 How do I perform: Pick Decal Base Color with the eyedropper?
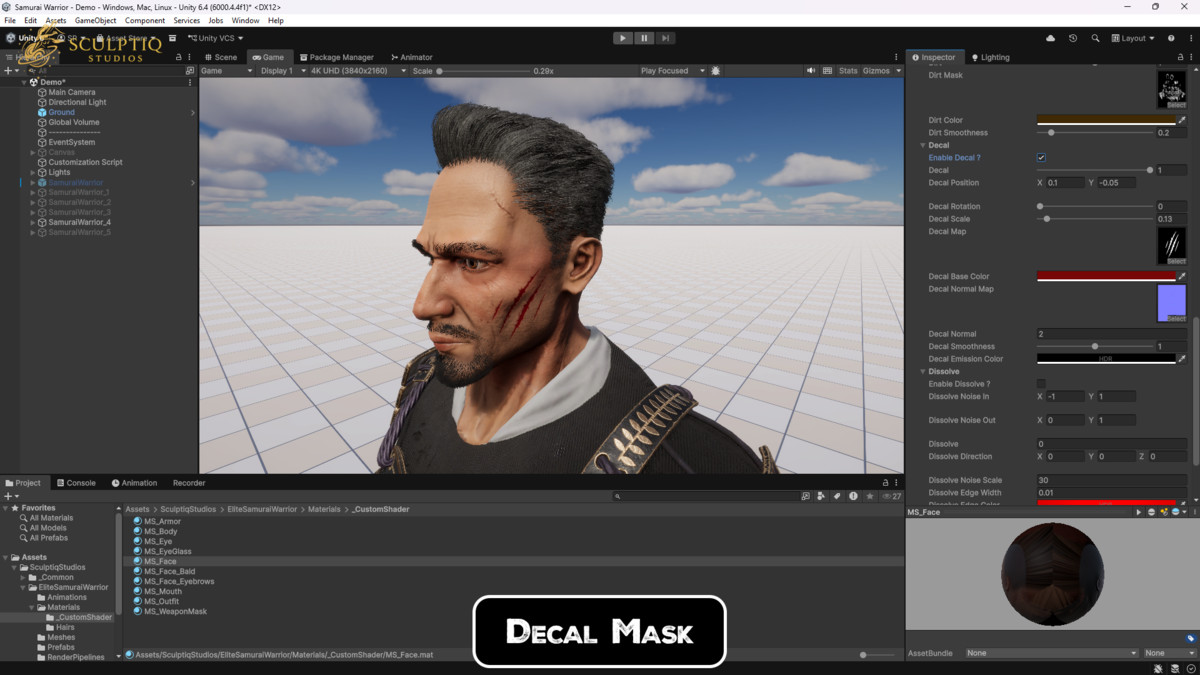1182,276
